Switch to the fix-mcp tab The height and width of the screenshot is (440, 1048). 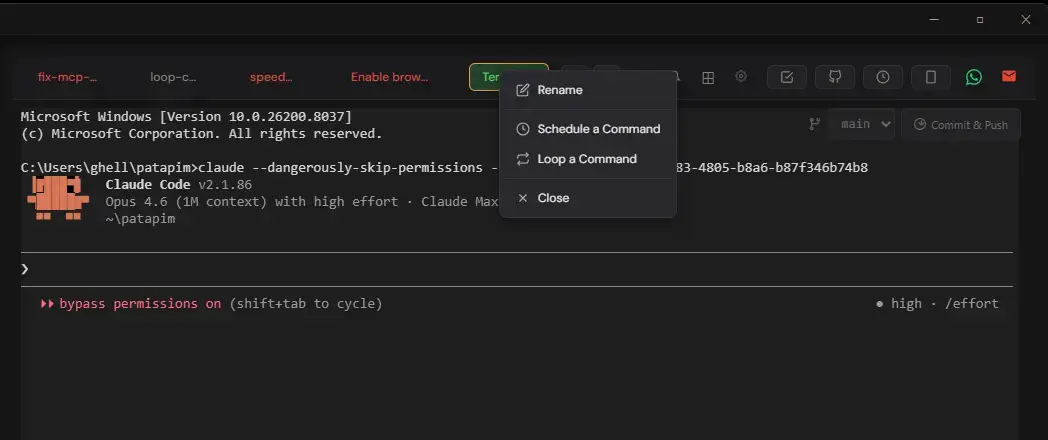(67, 77)
